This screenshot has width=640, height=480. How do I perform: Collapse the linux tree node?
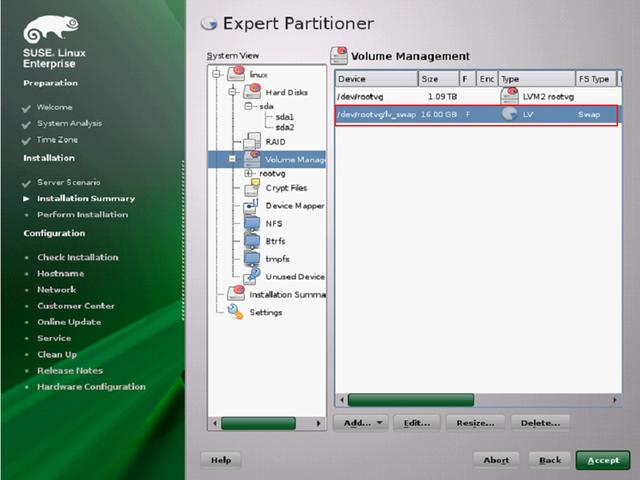(x=216, y=74)
